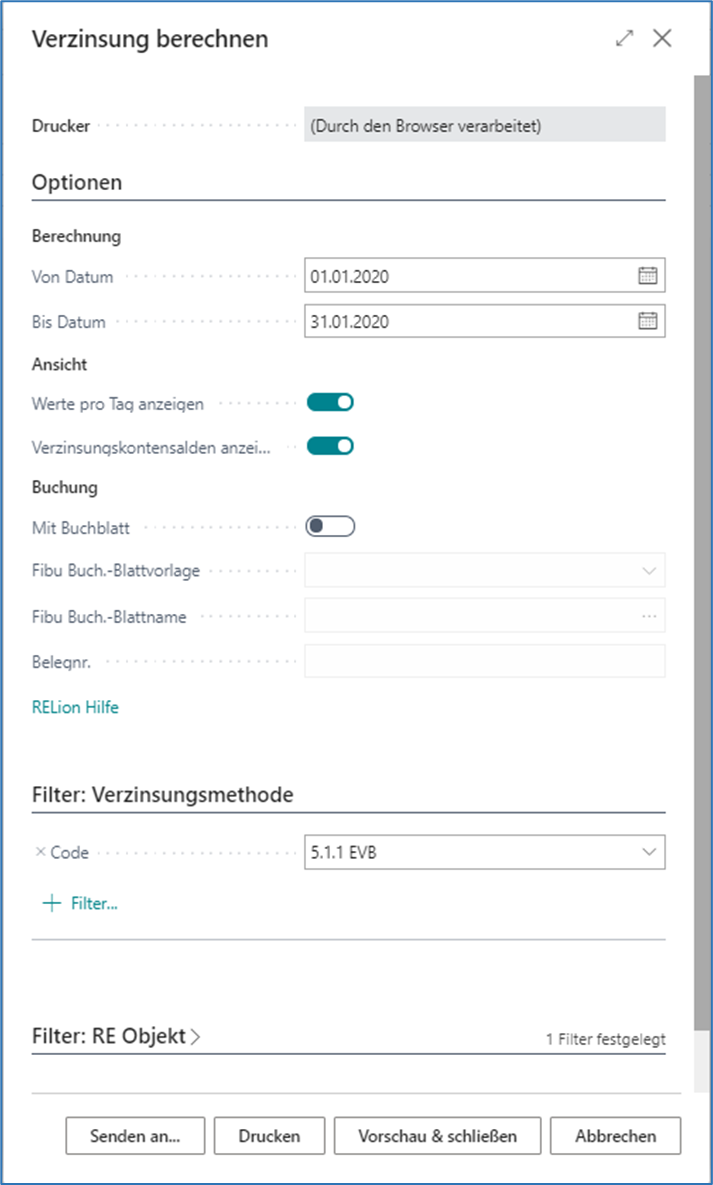Enable the Mit Buchblatt switch

330,526
